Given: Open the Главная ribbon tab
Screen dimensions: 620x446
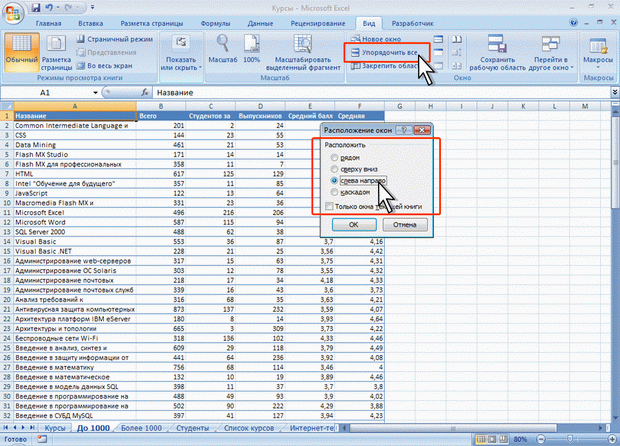Looking at the screenshot, I should [48, 23].
